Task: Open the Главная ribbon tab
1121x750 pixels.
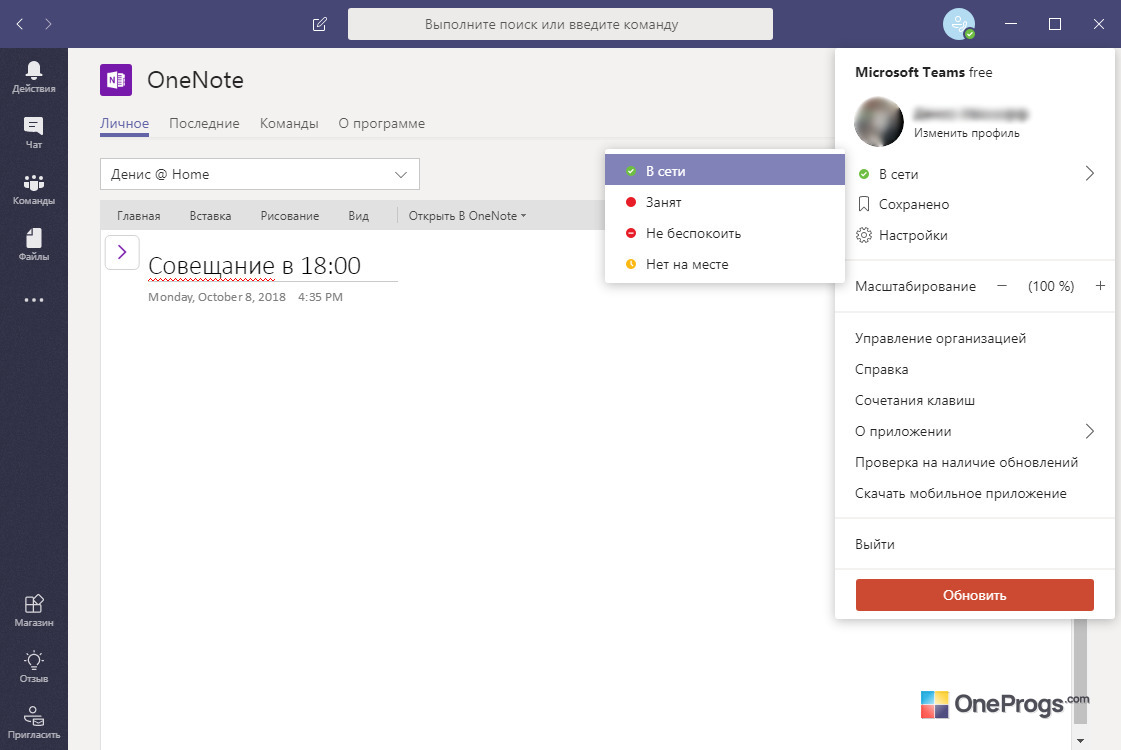Action: (139, 216)
